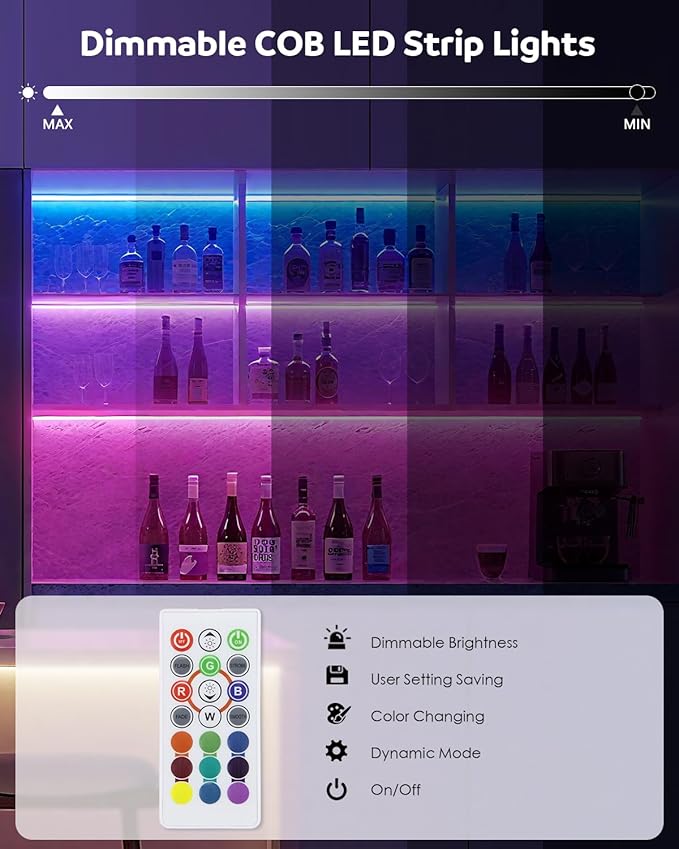The image size is (679, 849).
Task: Click the brightness slider handle near MIN
Action: coord(637,92)
